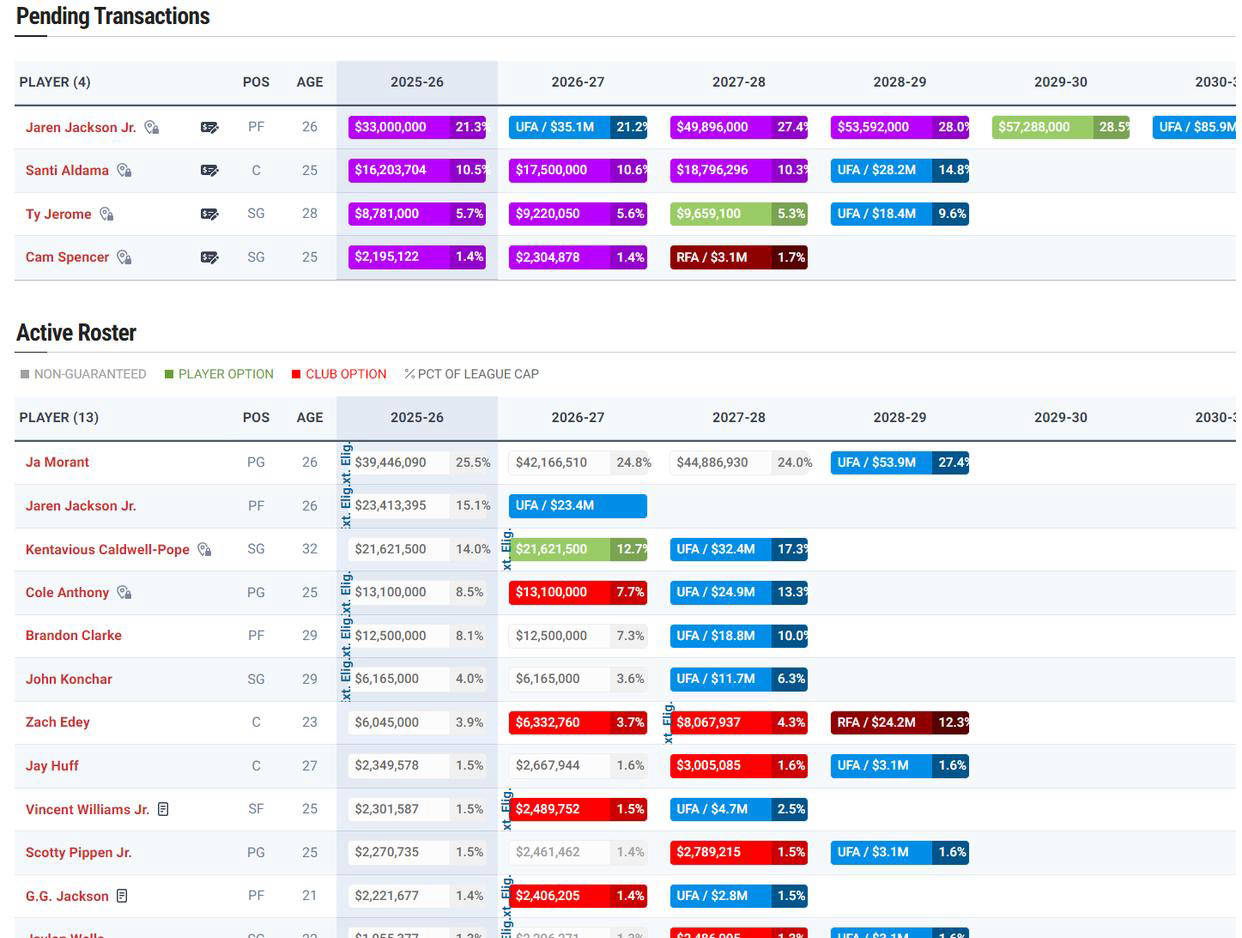
Task: Open Cam Spencer player link
Action: point(67,257)
